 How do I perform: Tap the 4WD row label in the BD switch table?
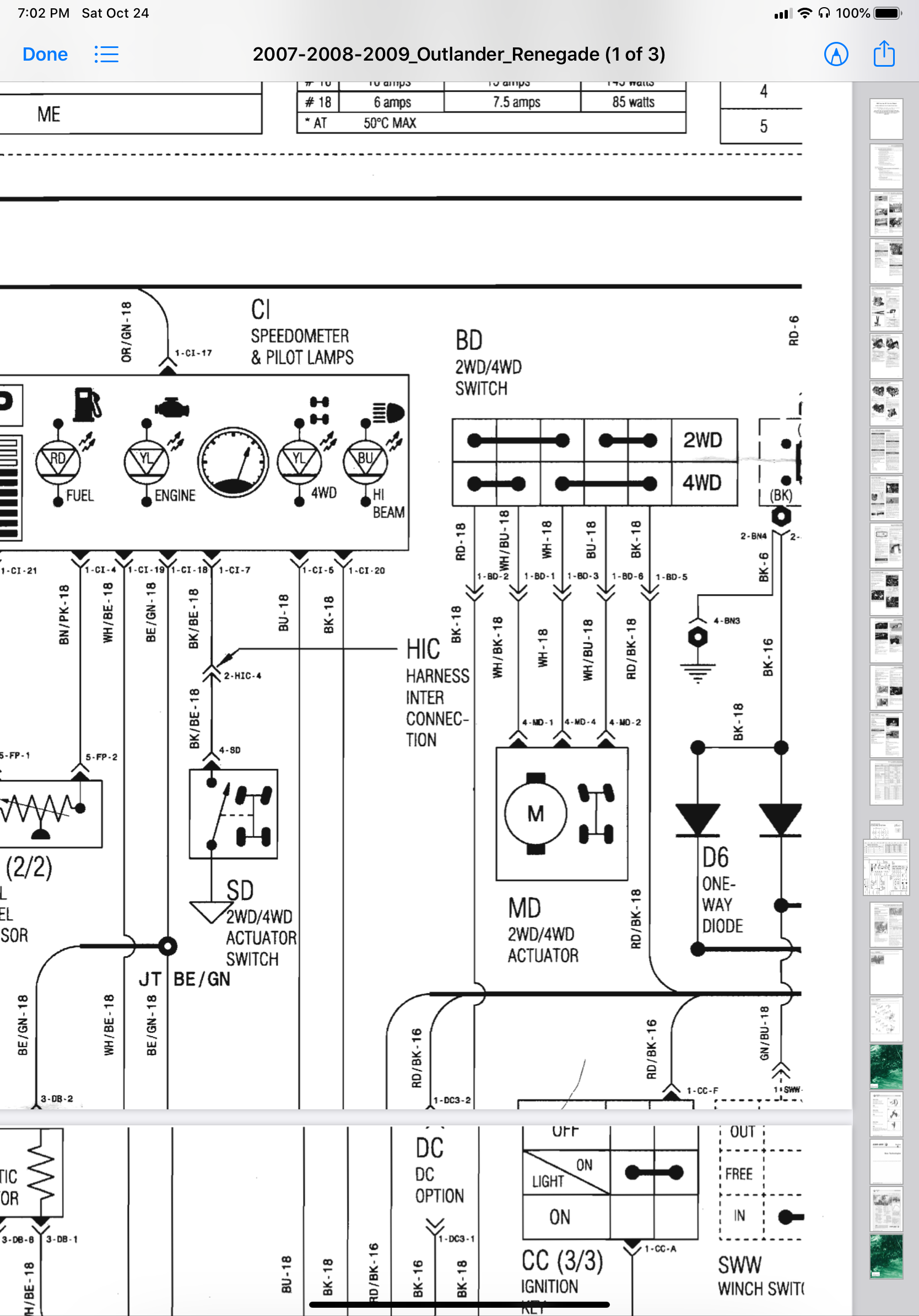coord(703,483)
